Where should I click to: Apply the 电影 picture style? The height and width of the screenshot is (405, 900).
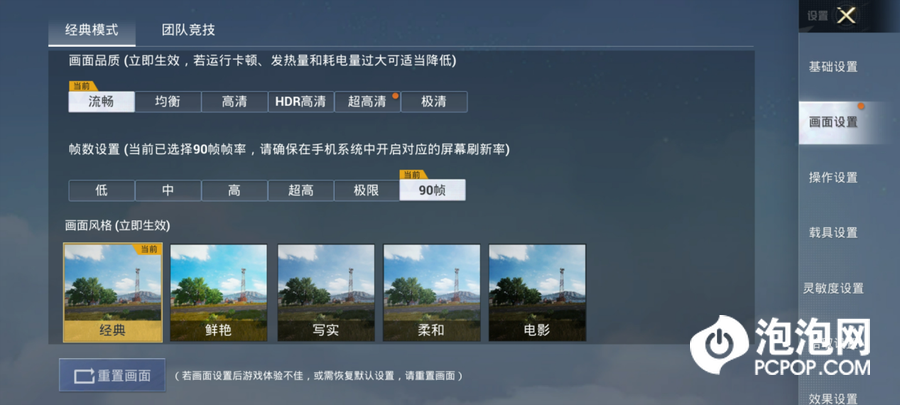pyautogui.click(x=537, y=293)
